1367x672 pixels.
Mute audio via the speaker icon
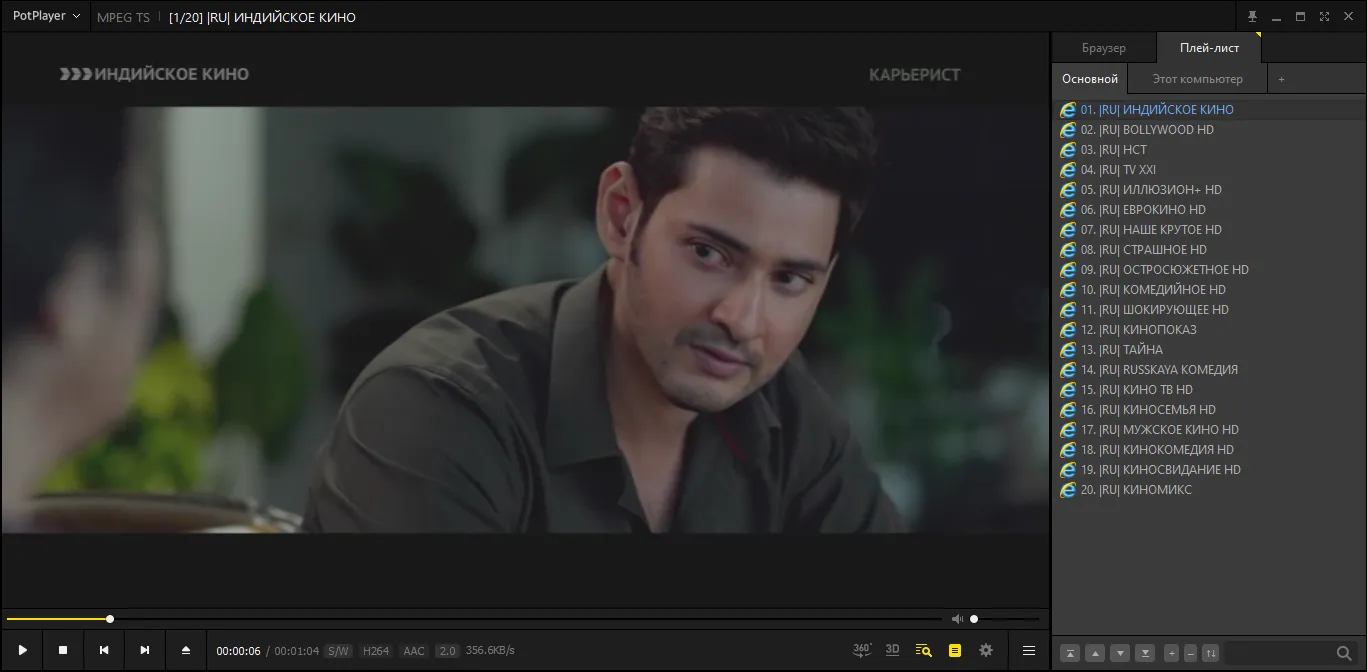(957, 619)
